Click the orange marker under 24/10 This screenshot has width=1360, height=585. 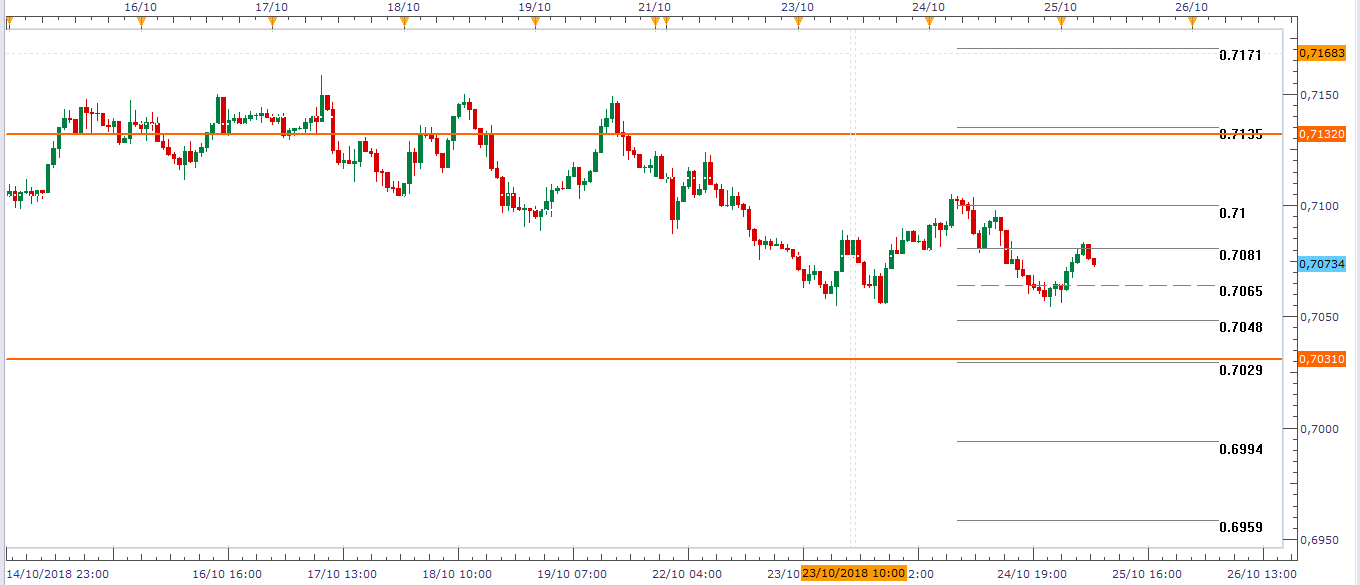click(929, 21)
